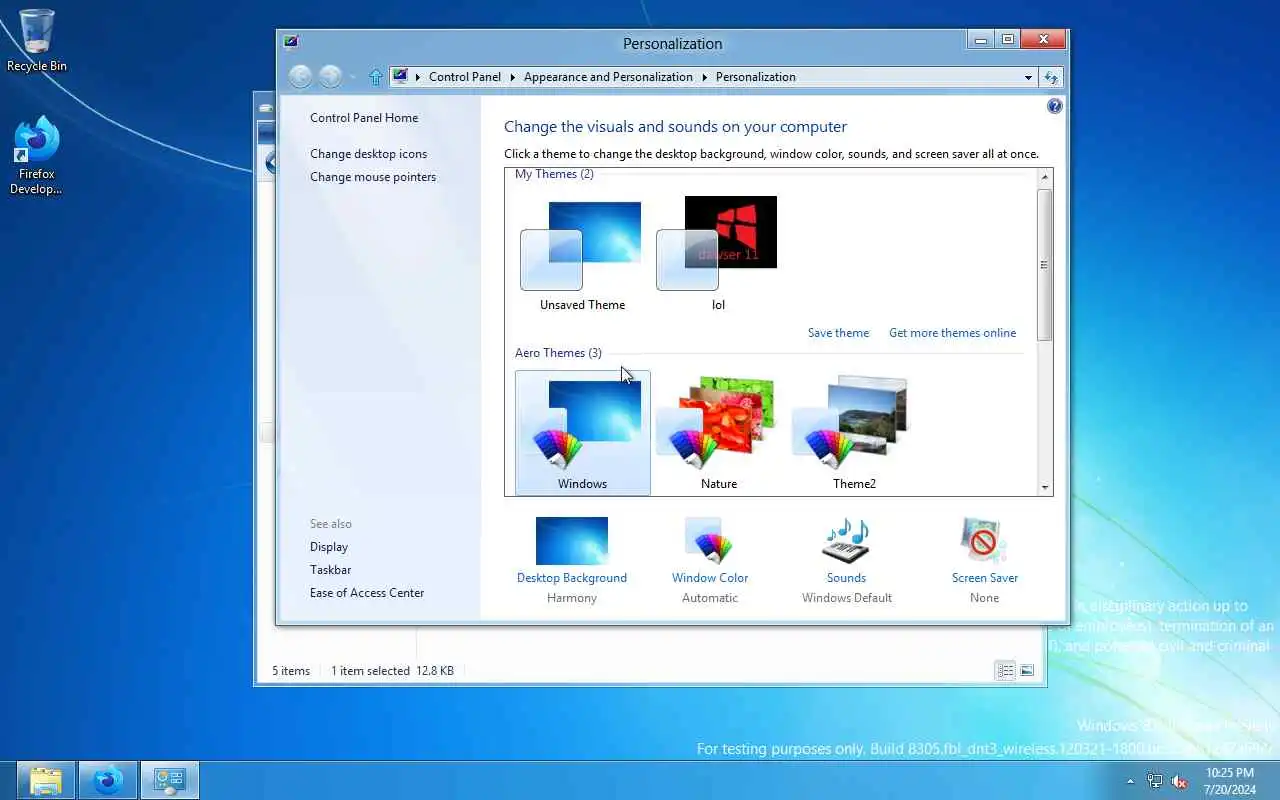Image resolution: width=1280 pixels, height=800 pixels.
Task: Click the "My Themes (2)" group header
Action: coord(554,174)
